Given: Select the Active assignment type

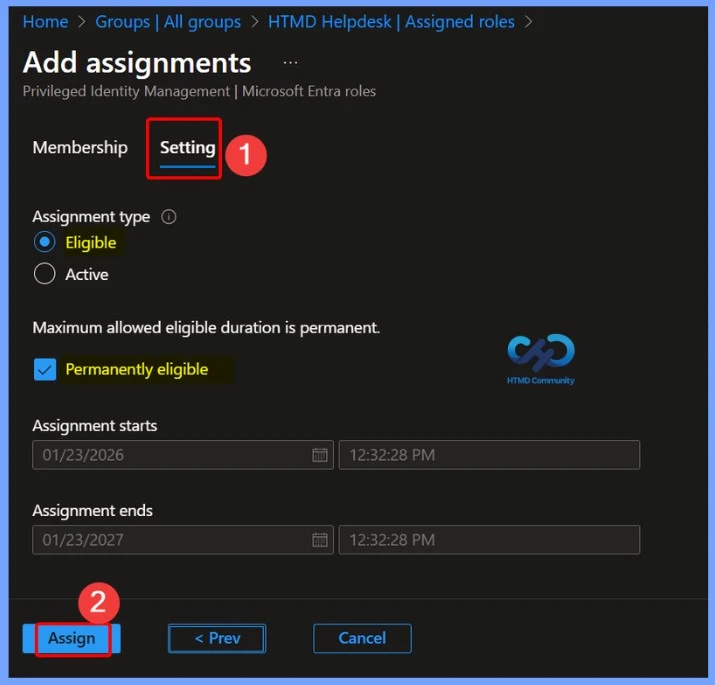Looking at the screenshot, I should pyautogui.click(x=44, y=274).
